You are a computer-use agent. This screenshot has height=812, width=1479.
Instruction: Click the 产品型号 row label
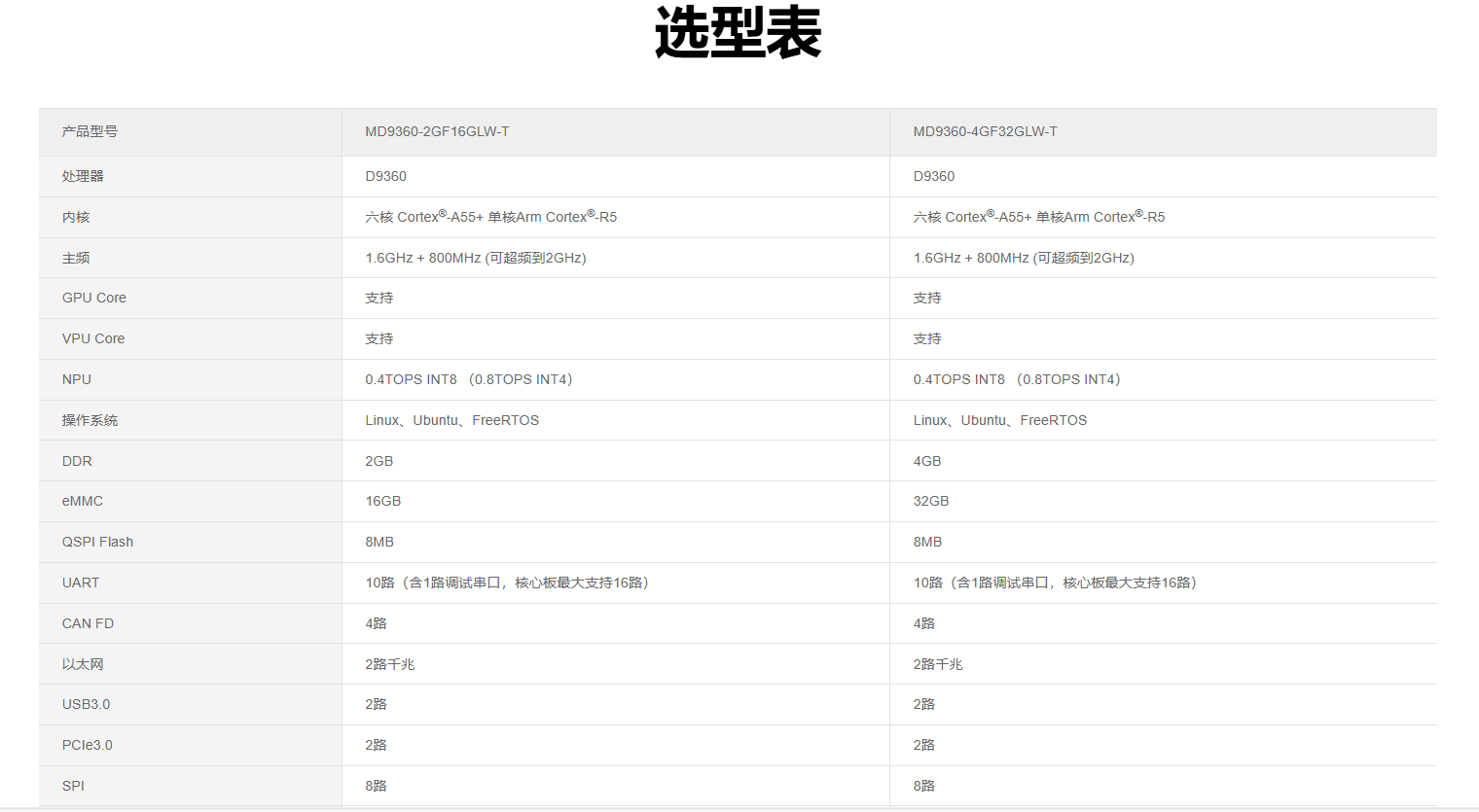[90, 131]
